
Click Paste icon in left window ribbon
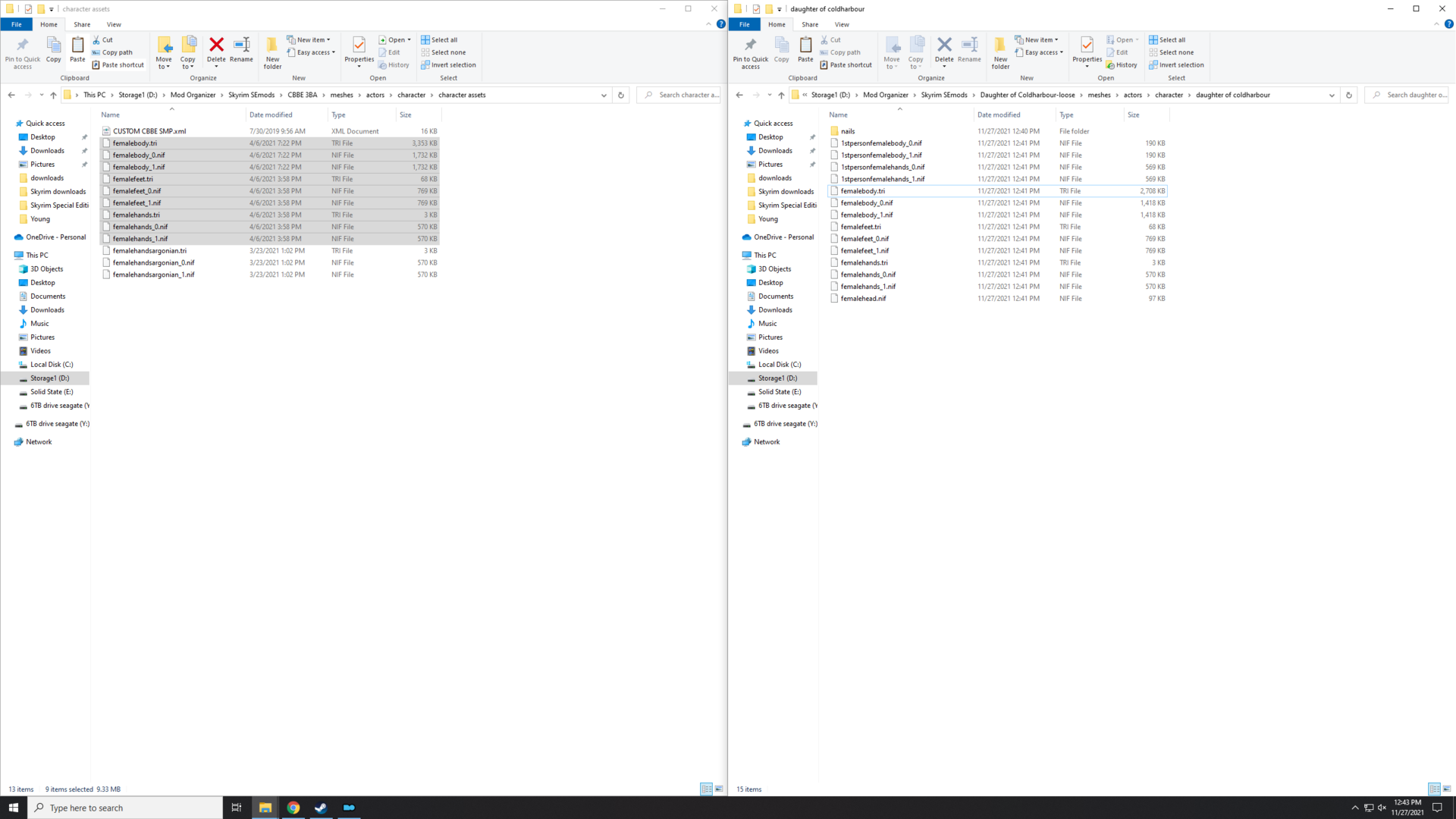[x=77, y=50]
